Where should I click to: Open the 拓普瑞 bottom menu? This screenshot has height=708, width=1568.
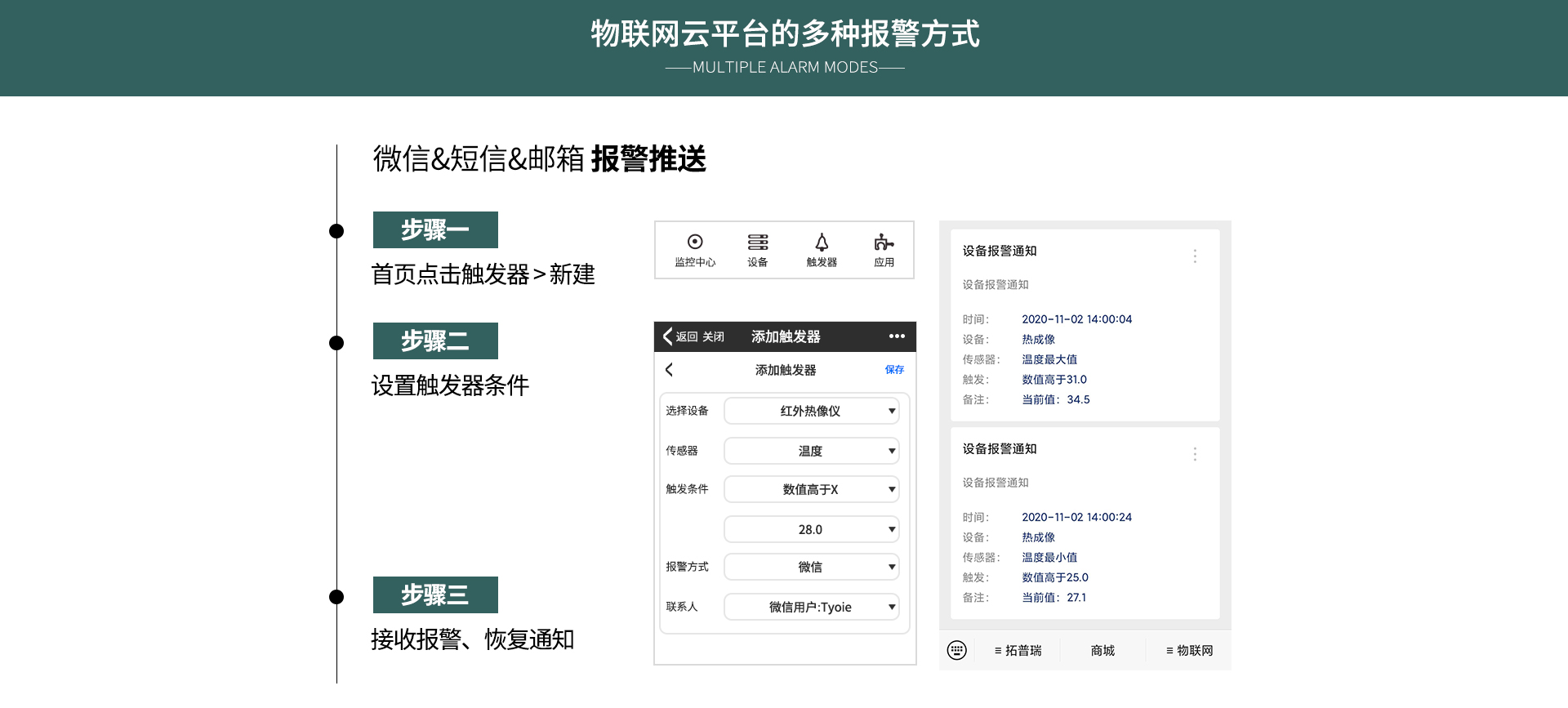point(1018,650)
